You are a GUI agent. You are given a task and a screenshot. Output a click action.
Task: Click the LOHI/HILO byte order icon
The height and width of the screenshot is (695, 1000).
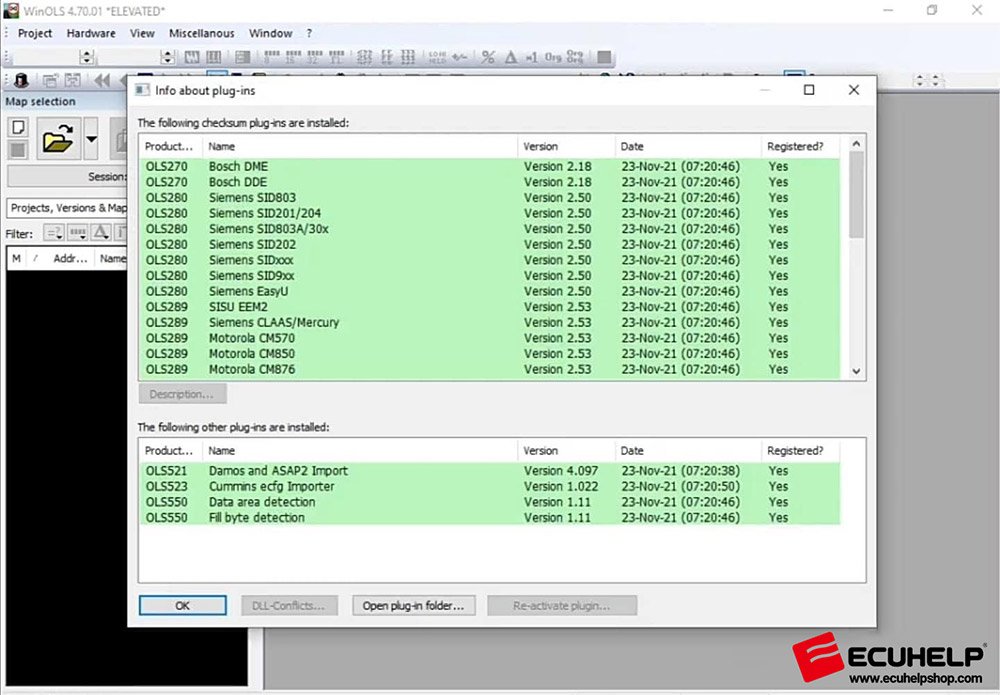tap(438, 57)
